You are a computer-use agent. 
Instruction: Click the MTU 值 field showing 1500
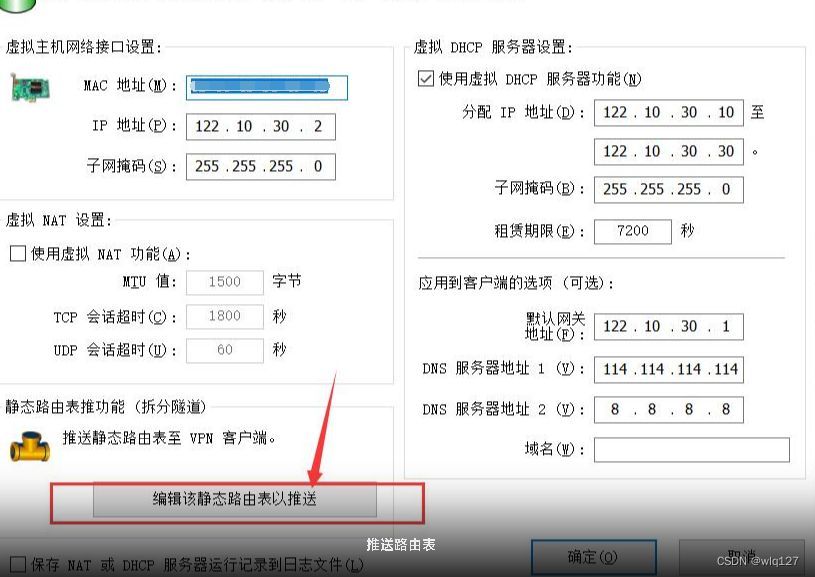point(225,282)
